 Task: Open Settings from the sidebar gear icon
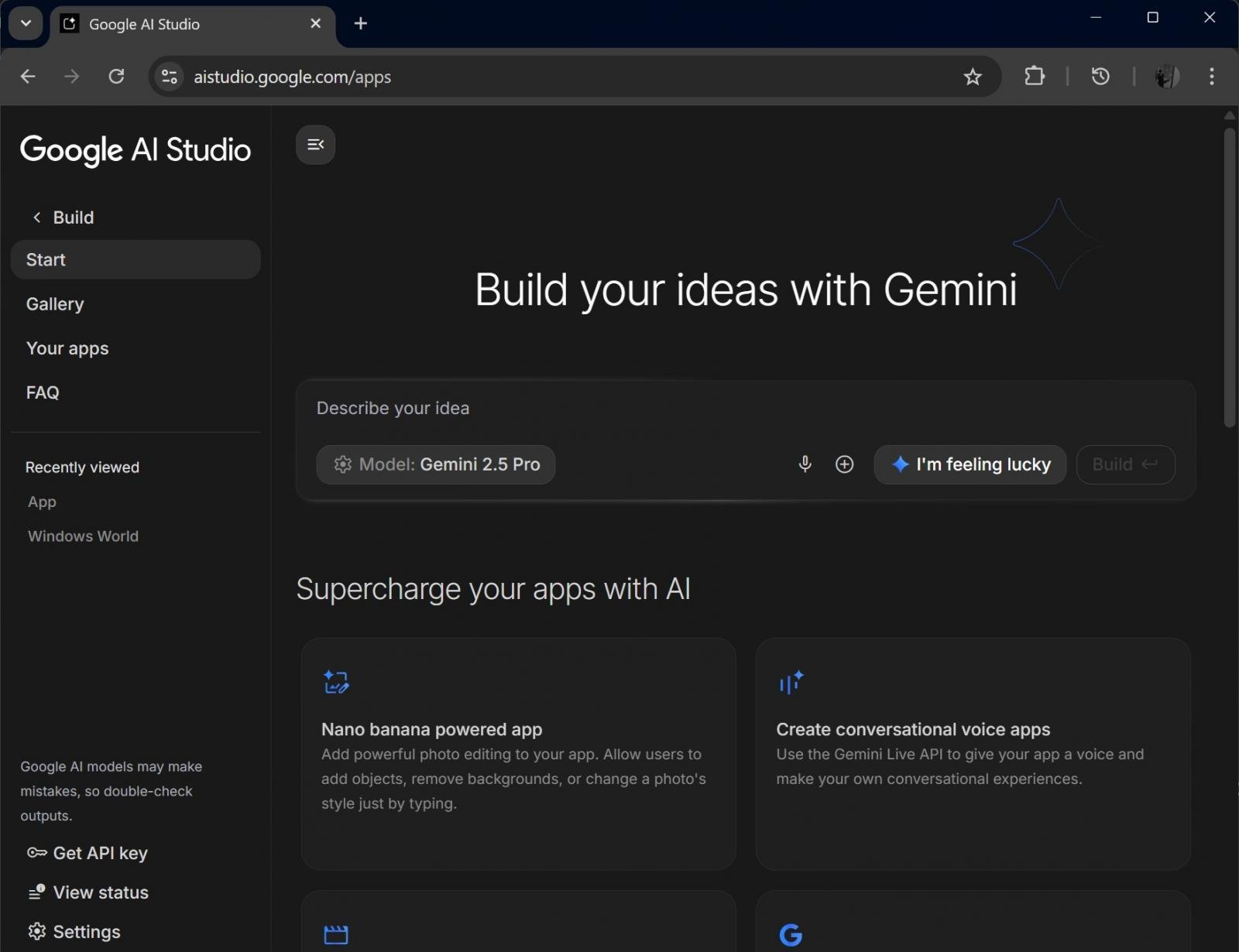[36, 931]
